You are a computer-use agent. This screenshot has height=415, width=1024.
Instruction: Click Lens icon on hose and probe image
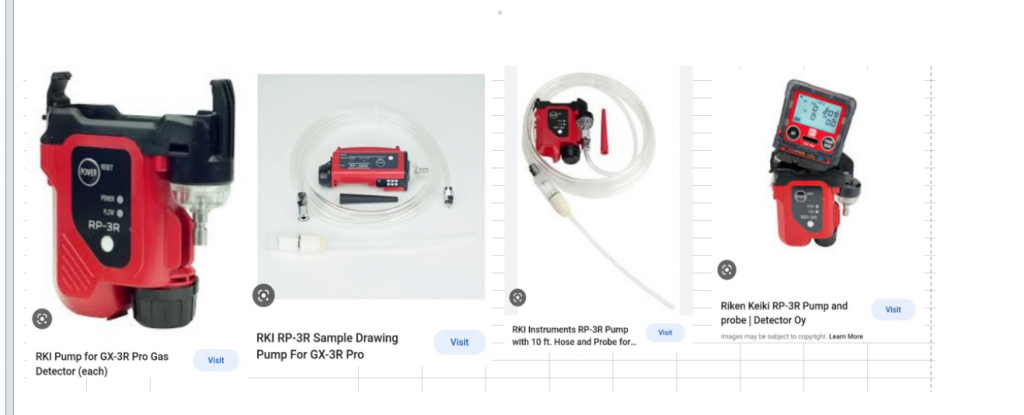pyautogui.click(x=517, y=297)
